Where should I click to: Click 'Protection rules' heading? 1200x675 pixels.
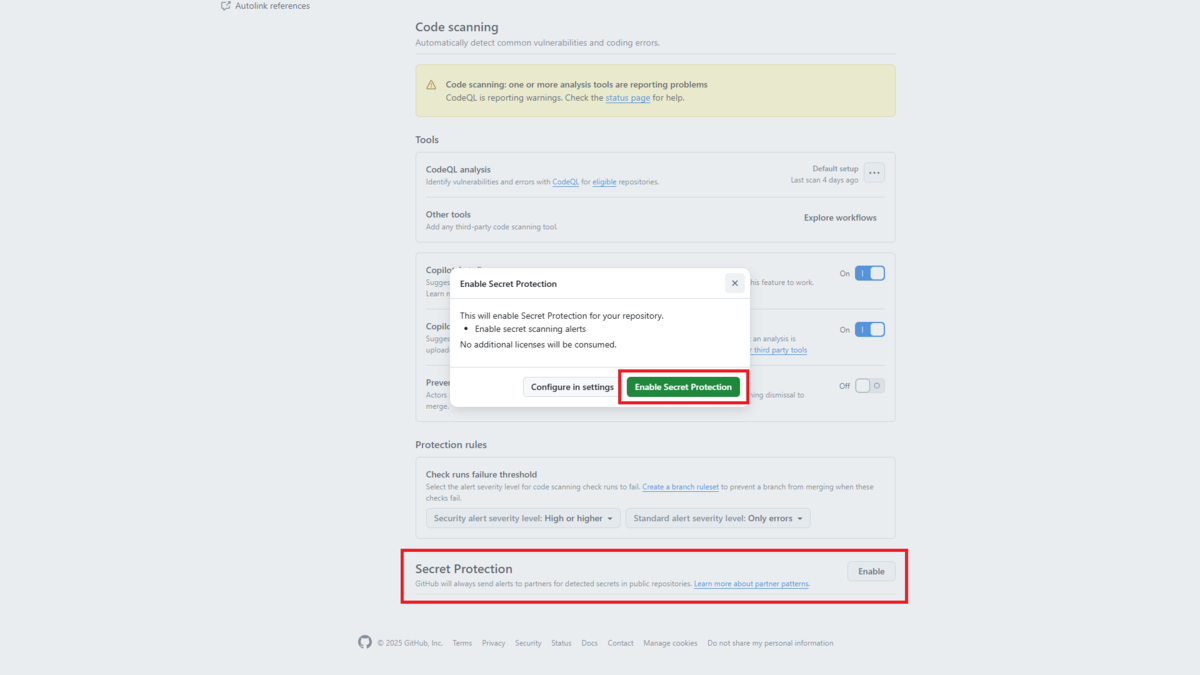click(451, 444)
